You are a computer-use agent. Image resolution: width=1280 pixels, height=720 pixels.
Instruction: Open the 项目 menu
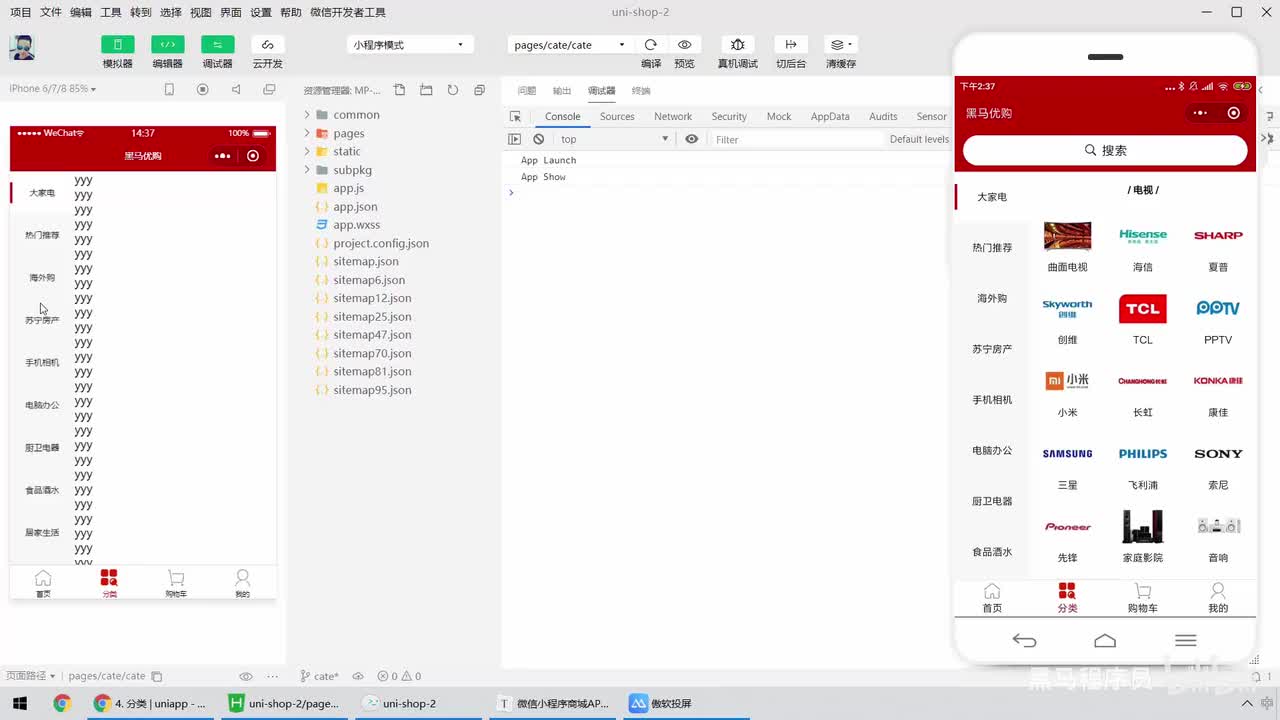[21, 12]
